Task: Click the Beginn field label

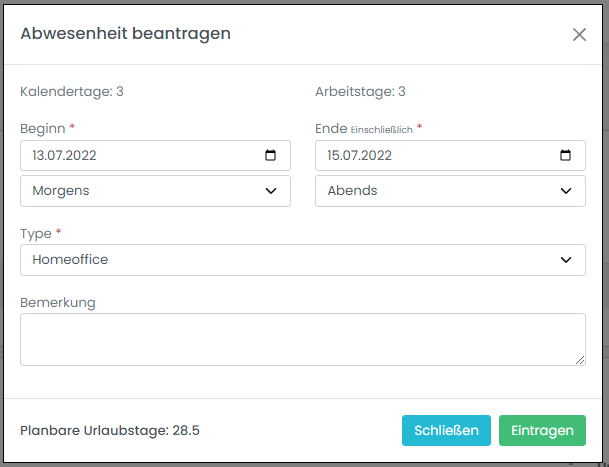Action: pos(41,129)
